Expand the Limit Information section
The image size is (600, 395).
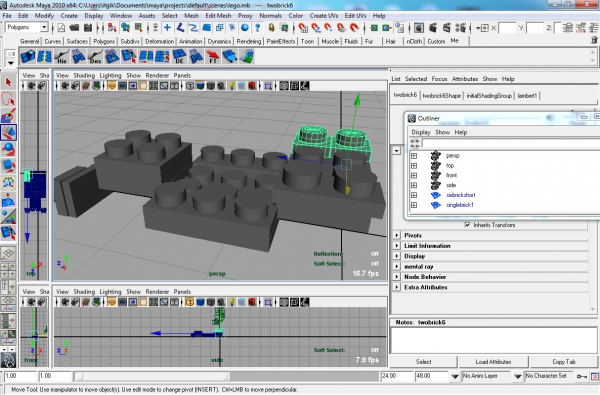(397, 246)
